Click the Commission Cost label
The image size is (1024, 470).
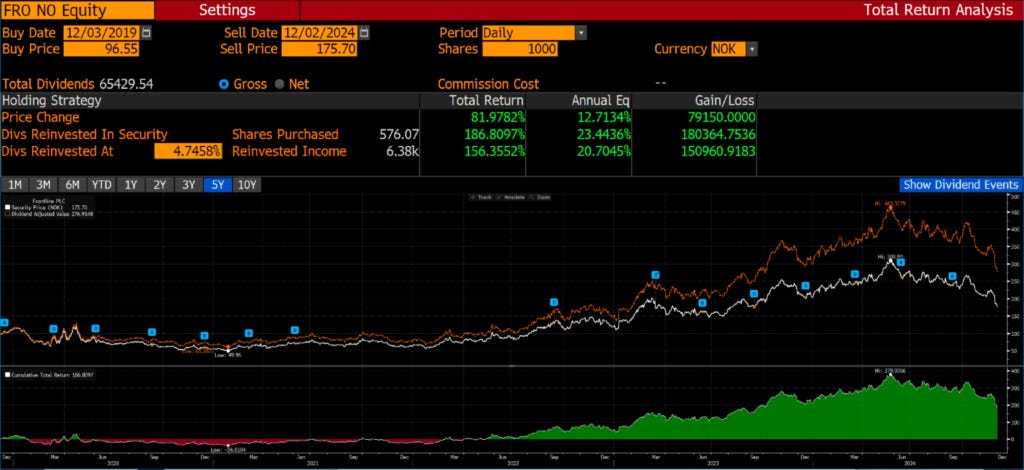coord(488,84)
